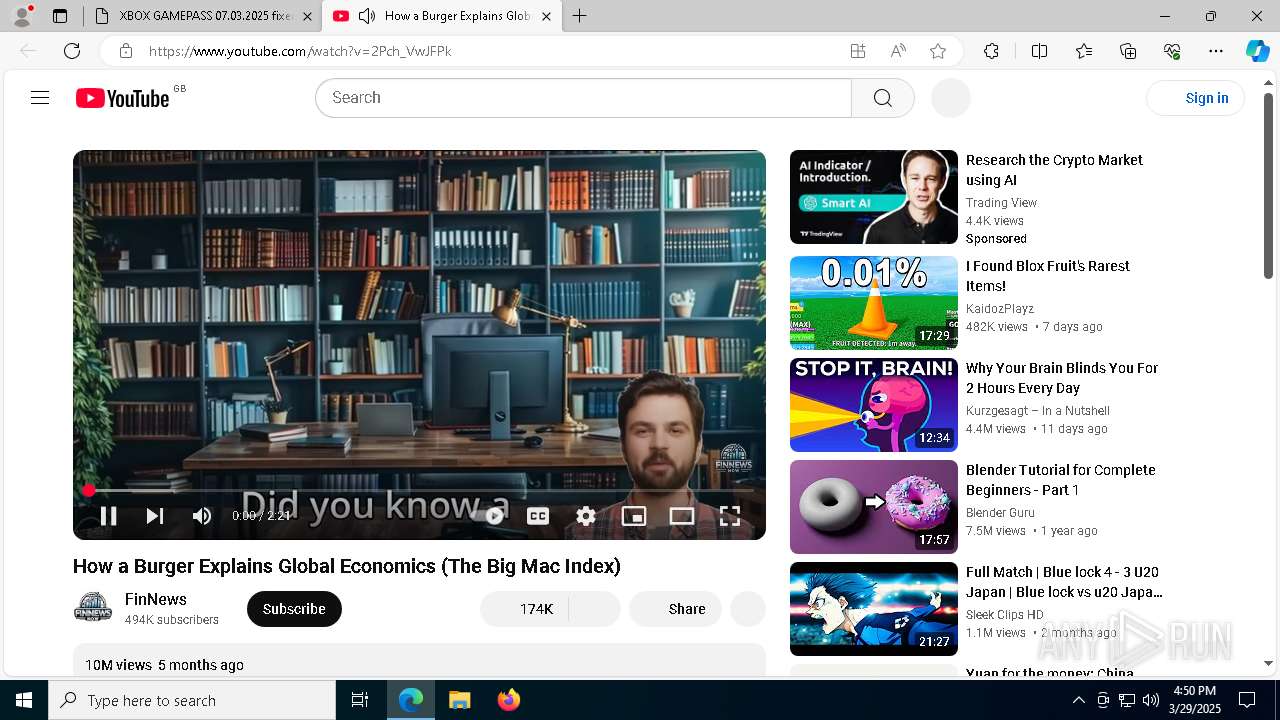Open Task View on taskbar
The height and width of the screenshot is (720, 1280).
click(x=360, y=700)
